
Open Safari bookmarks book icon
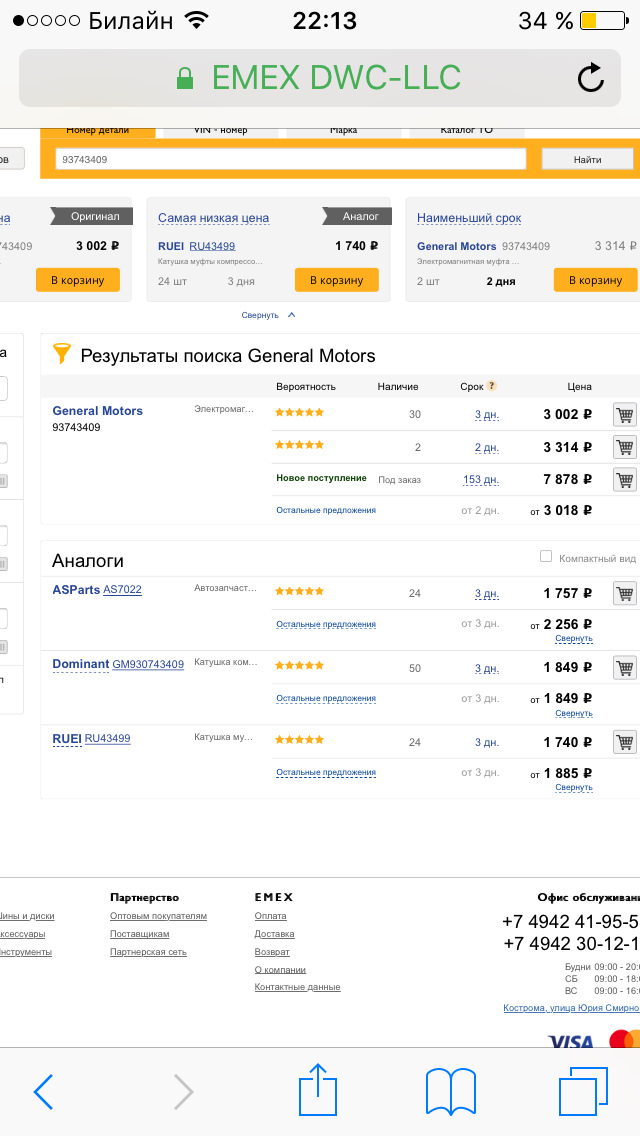pos(450,1090)
